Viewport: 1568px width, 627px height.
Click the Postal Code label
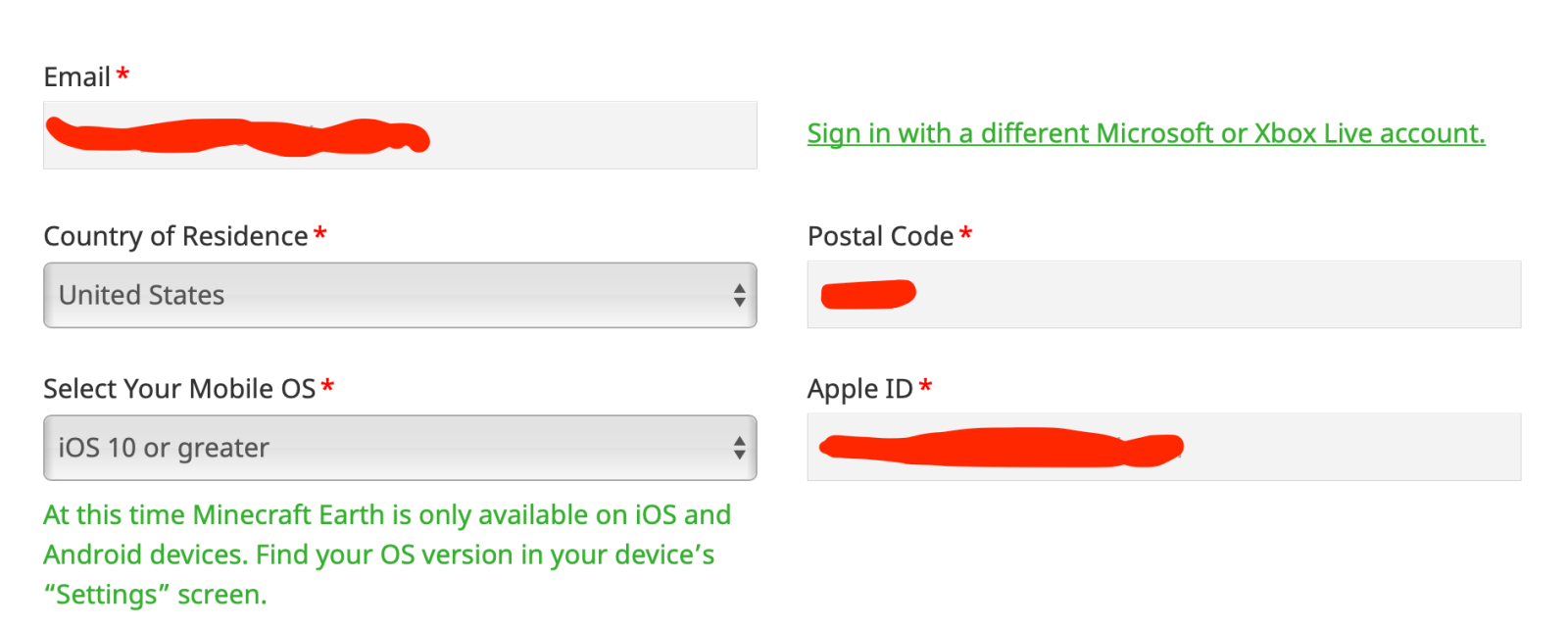pyautogui.click(x=880, y=236)
